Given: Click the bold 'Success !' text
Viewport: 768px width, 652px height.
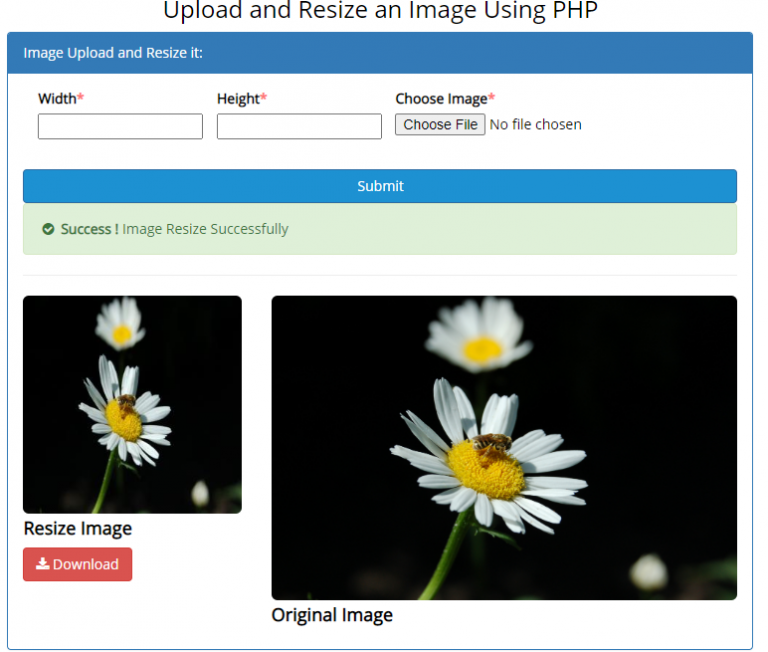Looking at the screenshot, I should pos(89,229).
